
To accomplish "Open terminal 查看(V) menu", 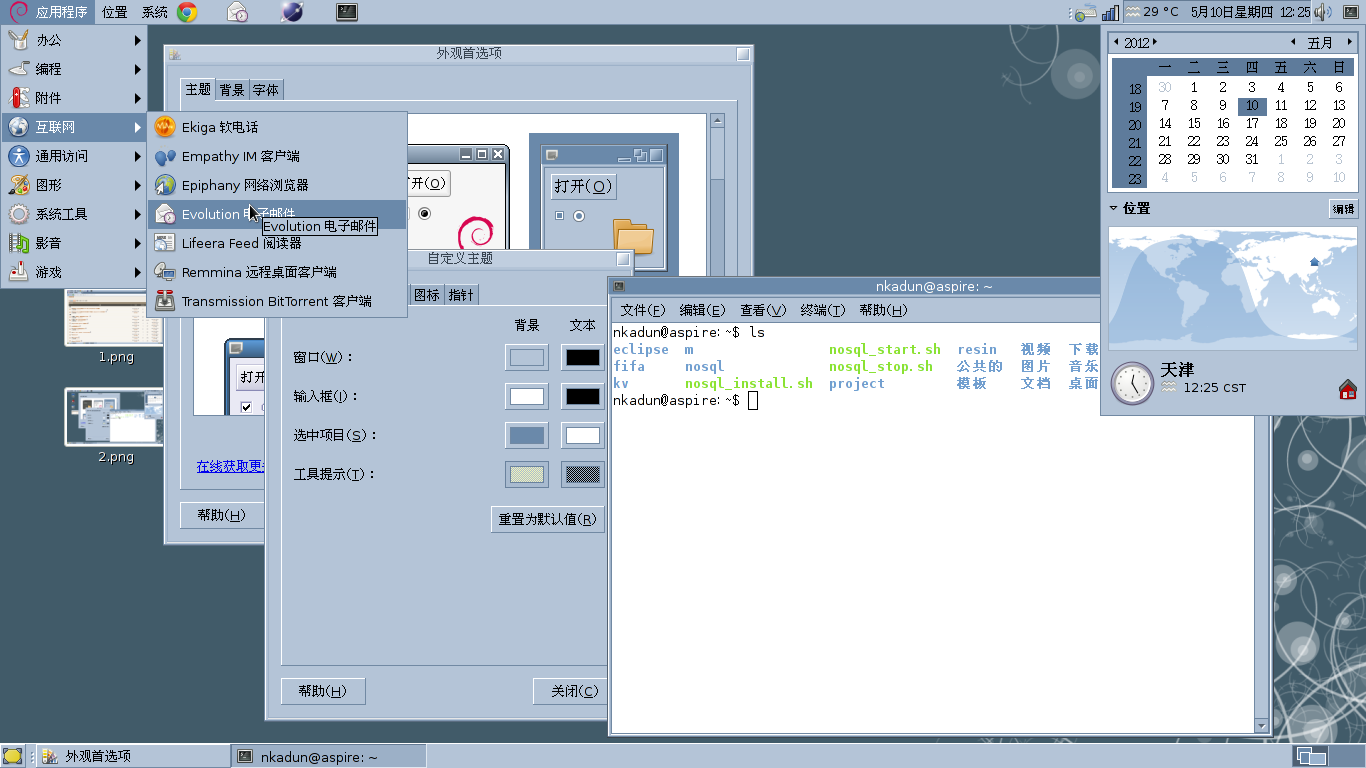I will coord(763,310).
